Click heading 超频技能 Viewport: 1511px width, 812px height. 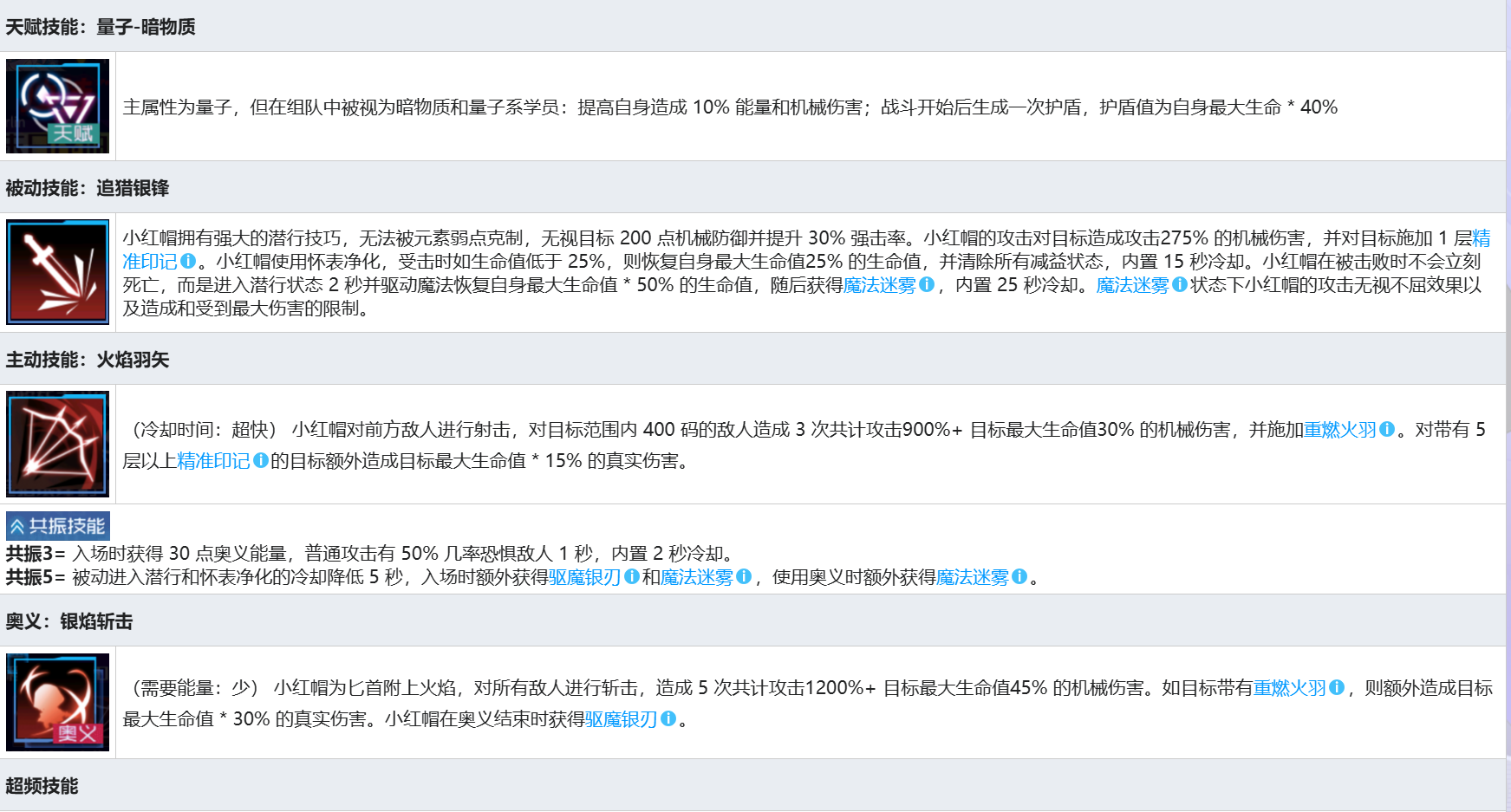click(42, 786)
